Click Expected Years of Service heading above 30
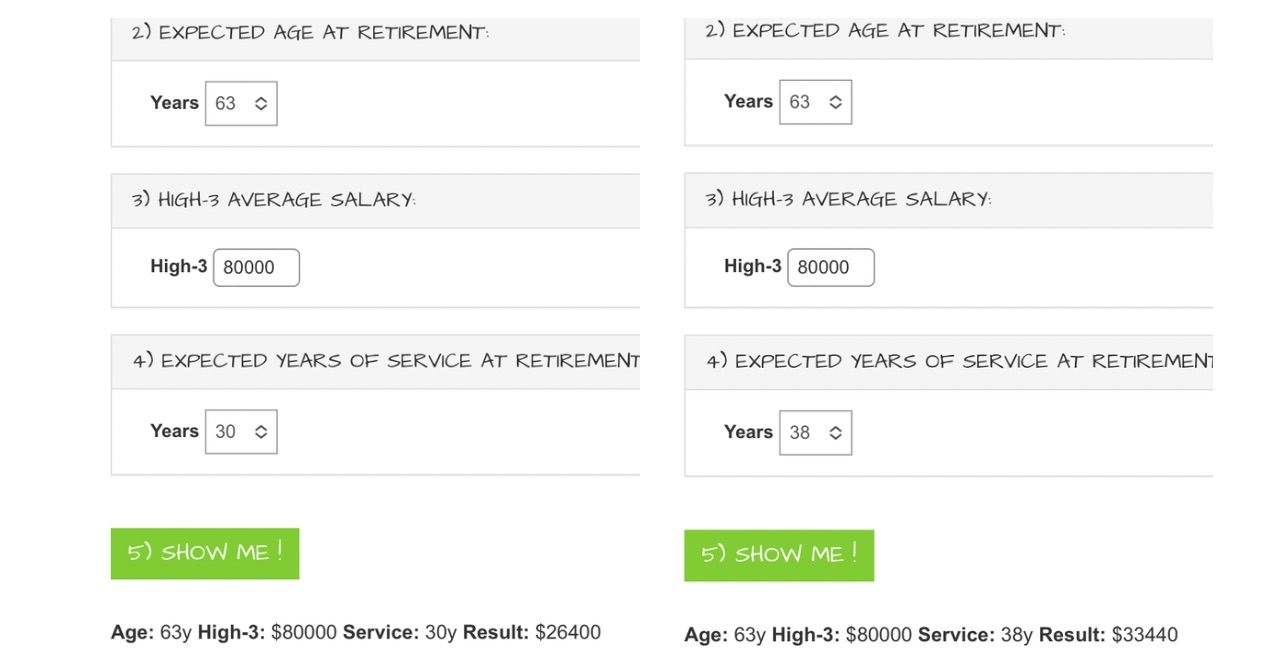The image size is (1280, 670). click(x=386, y=361)
